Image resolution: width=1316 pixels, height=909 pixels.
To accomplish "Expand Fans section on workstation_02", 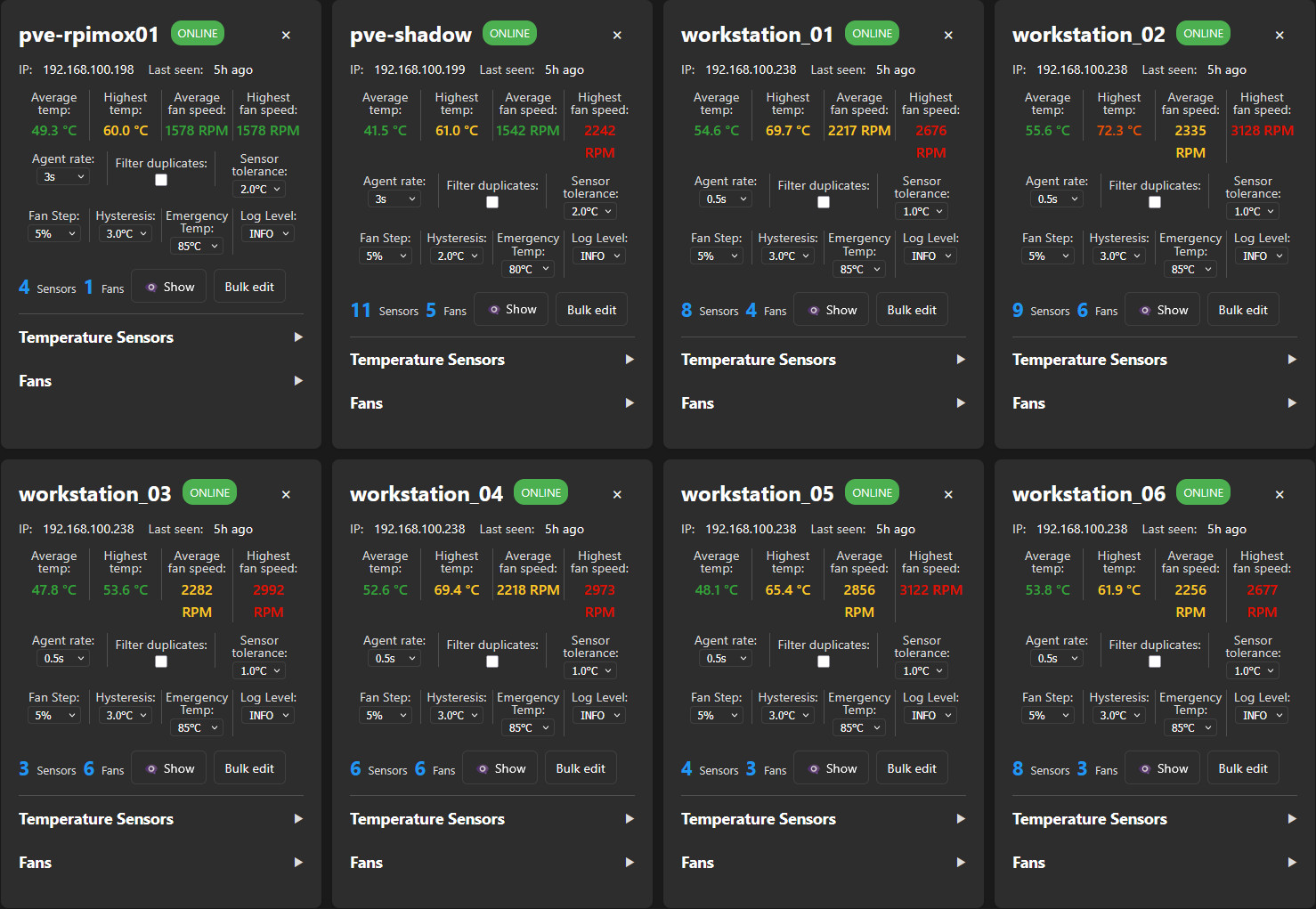I will 1155,403.
